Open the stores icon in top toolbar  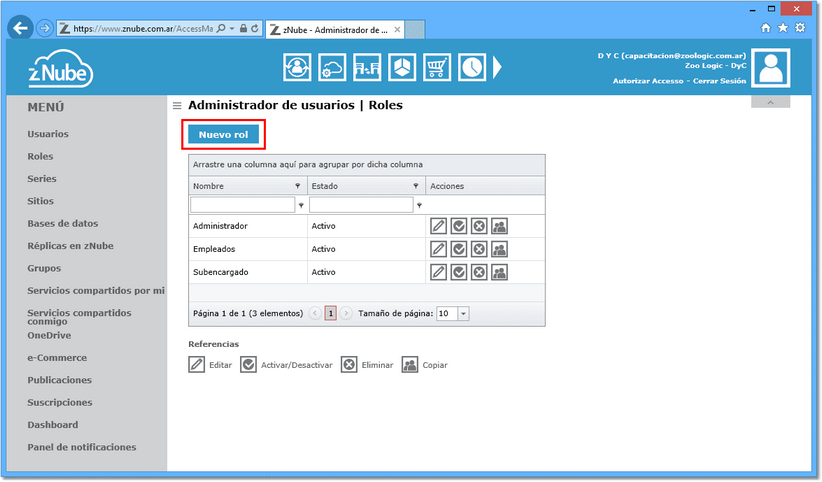pyautogui.click(x=367, y=67)
